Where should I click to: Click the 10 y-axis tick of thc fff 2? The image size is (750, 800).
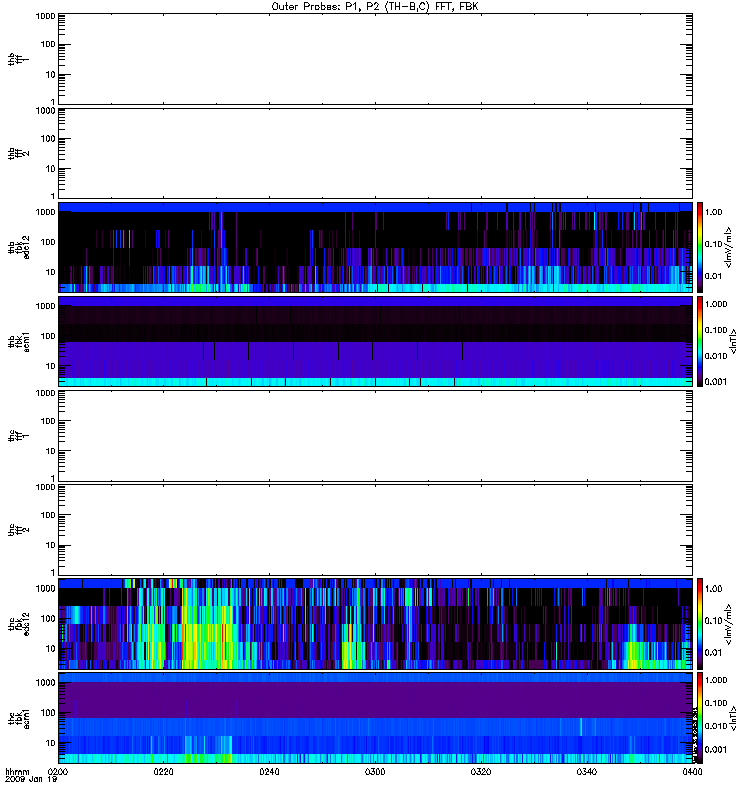click(x=50, y=545)
